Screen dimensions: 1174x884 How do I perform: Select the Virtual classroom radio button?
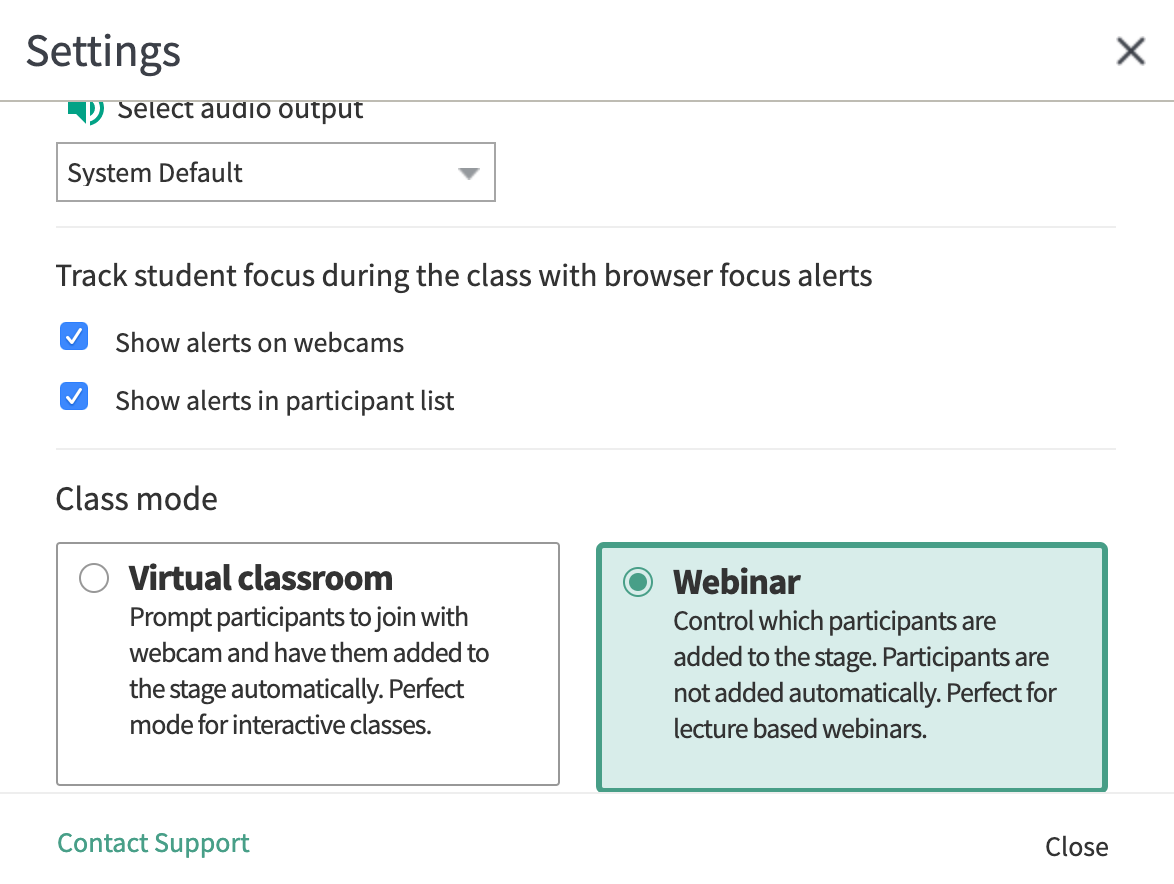pyautogui.click(x=94, y=579)
